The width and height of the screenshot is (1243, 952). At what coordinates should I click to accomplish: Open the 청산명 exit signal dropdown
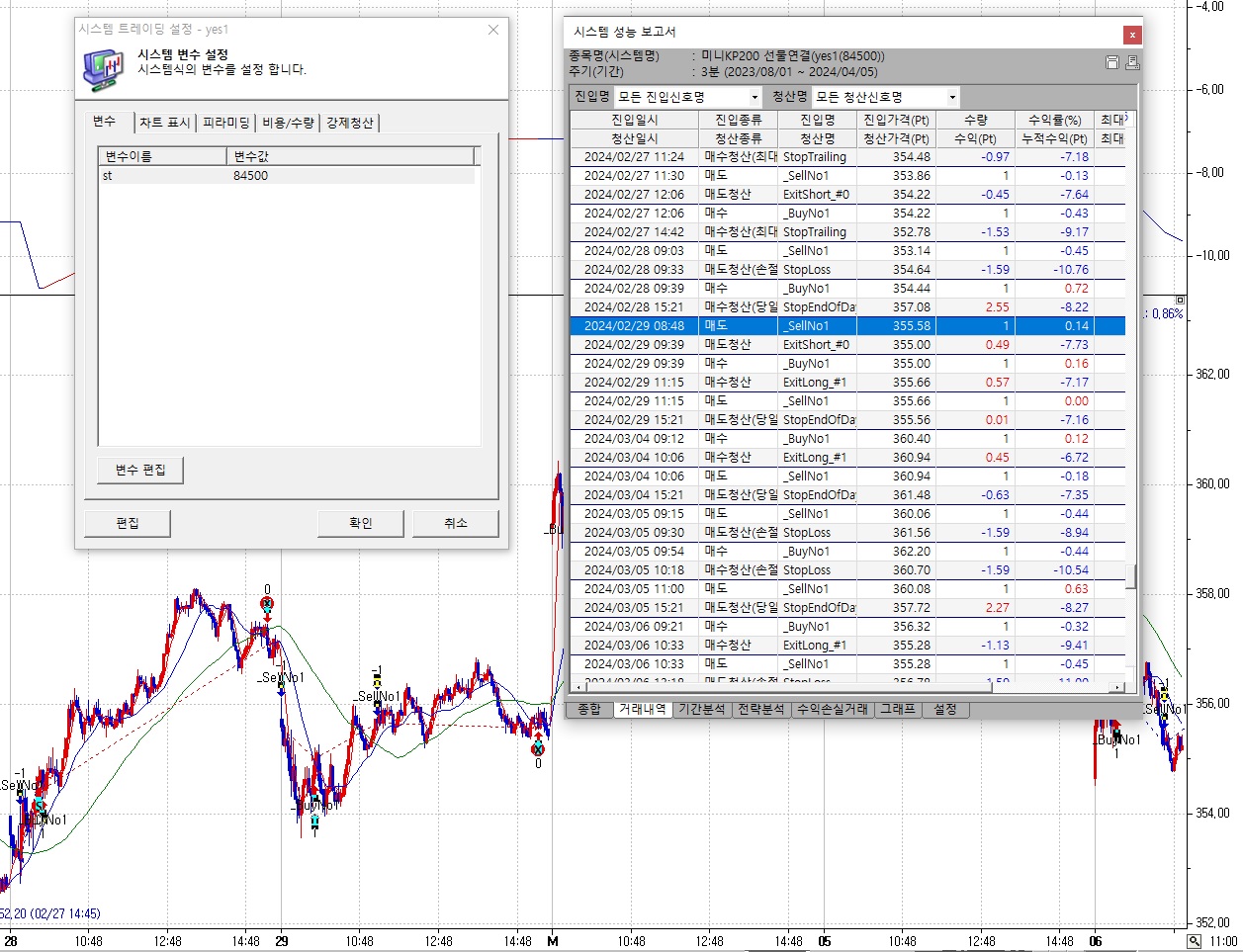(x=952, y=97)
